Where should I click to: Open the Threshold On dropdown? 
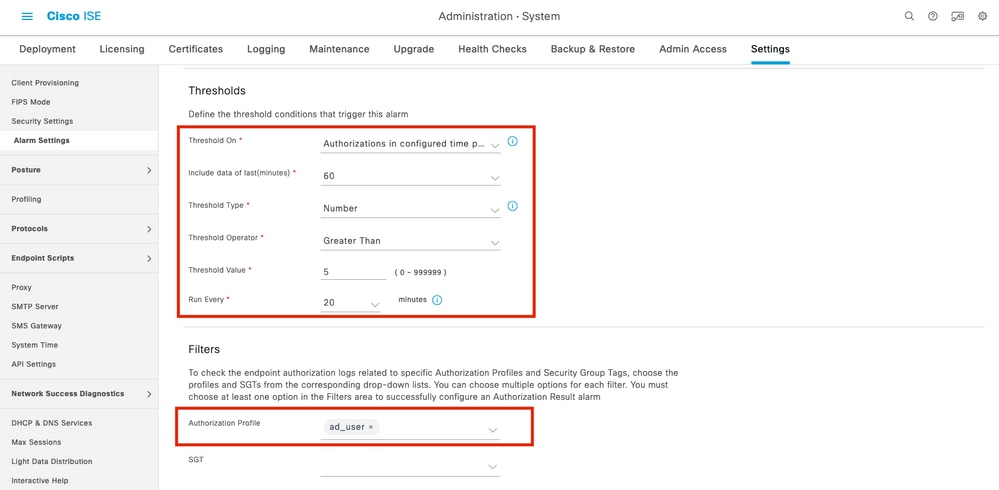click(x=410, y=144)
